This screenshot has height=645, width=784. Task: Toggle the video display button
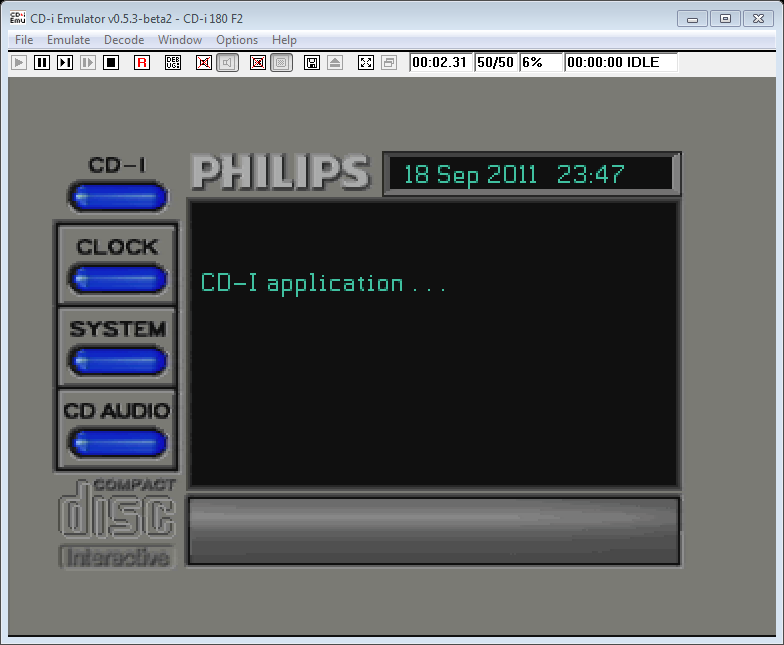tap(282, 62)
